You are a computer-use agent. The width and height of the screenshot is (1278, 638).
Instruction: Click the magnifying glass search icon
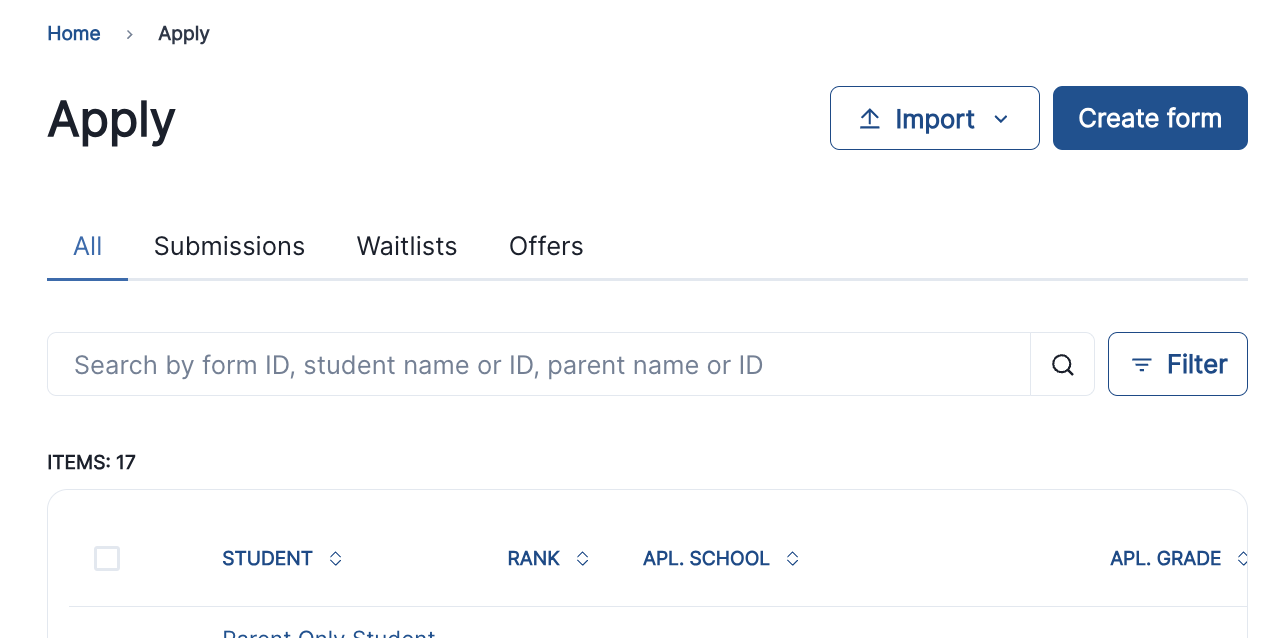1062,364
